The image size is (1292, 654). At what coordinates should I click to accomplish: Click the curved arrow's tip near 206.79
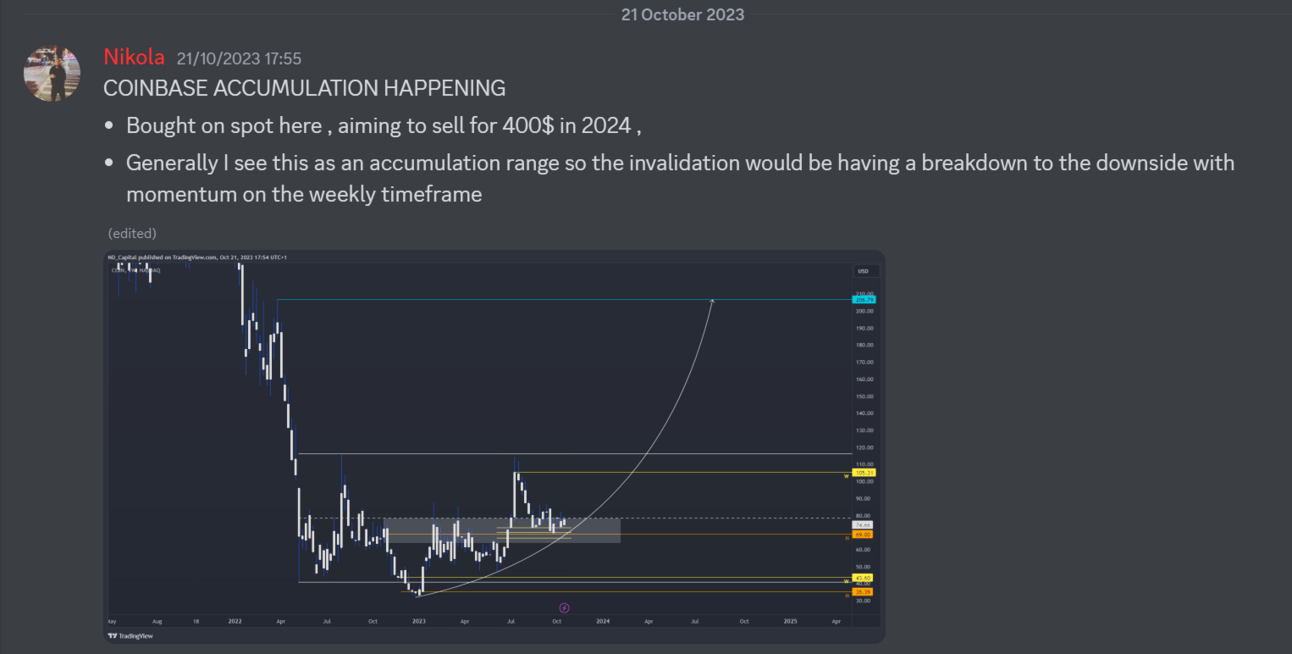[x=711, y=299]
